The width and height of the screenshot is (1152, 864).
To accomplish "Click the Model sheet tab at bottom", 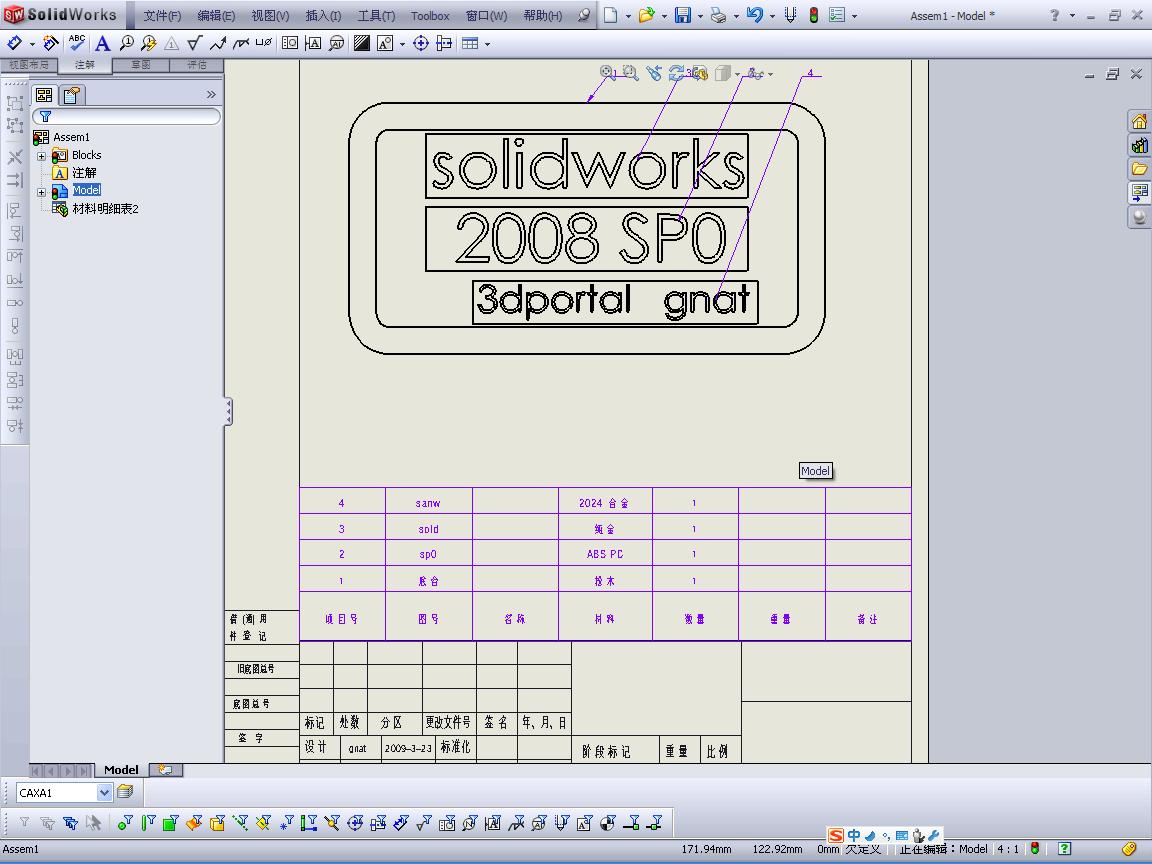I will coord(120,770).
